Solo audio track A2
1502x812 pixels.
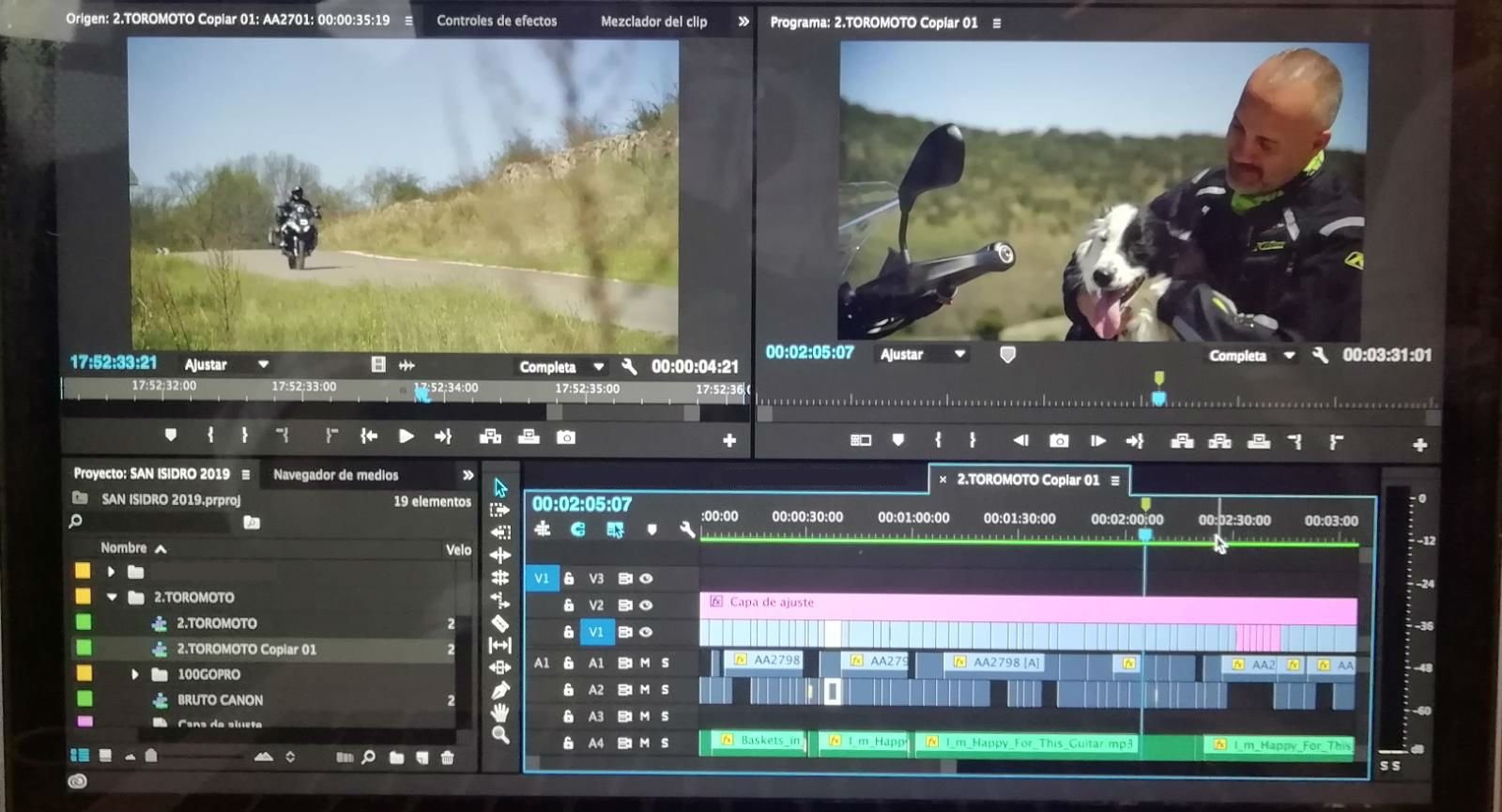(666, 689)
